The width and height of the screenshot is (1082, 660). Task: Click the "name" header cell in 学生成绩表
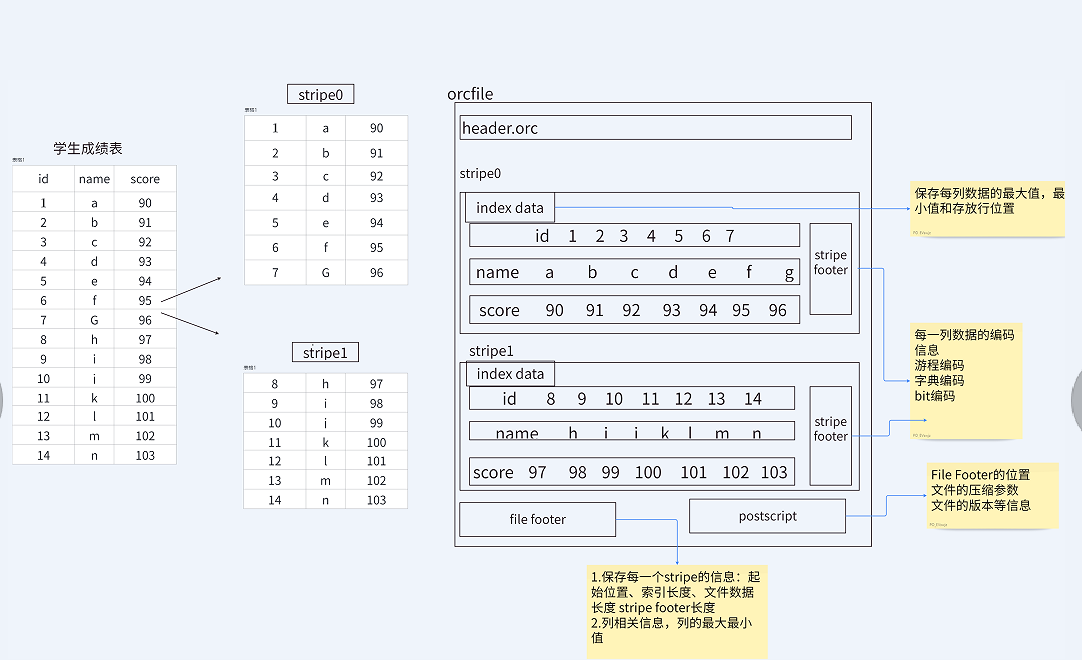95,179
